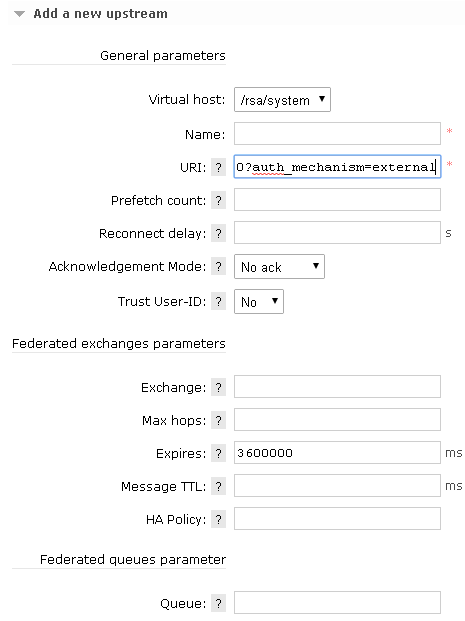Click the Message TTL label
Screen dimensions: 465x621
pyautogui.click(x=164, y=486)
